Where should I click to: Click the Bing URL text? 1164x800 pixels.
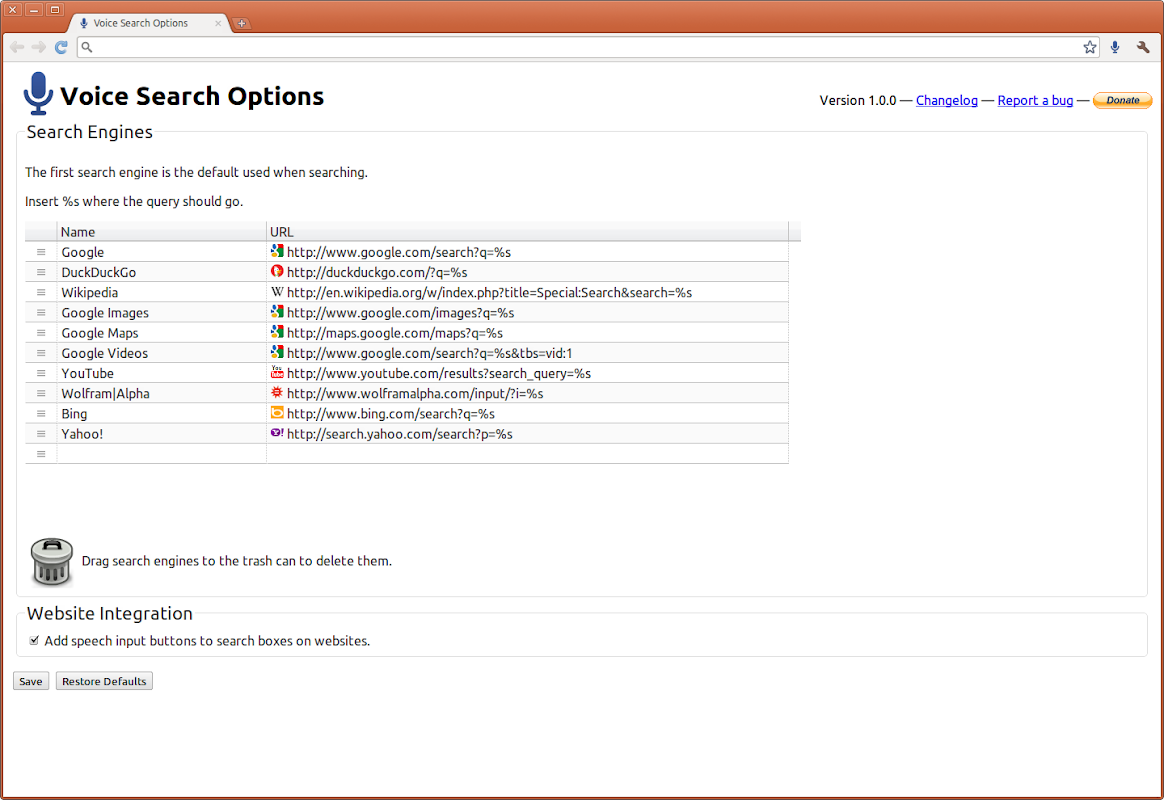[390, 413]
